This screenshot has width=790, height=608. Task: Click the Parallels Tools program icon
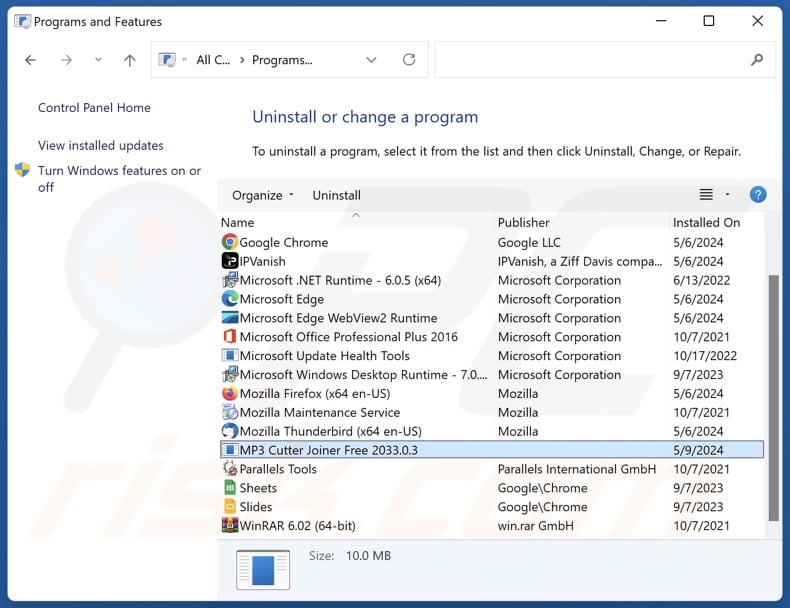(x=230, y=469)
